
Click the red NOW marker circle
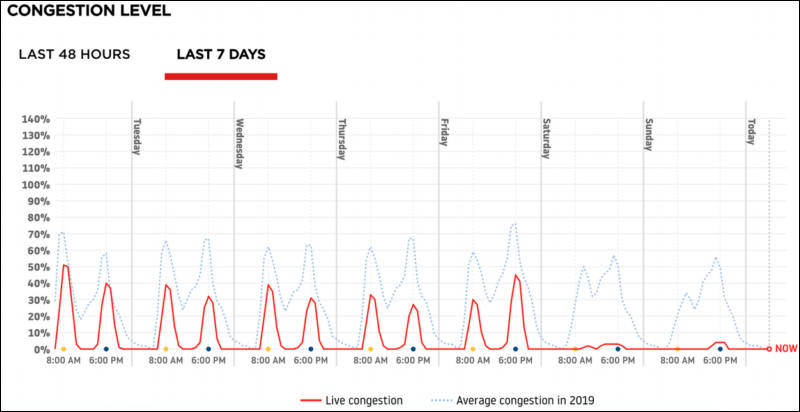[769, 349]
